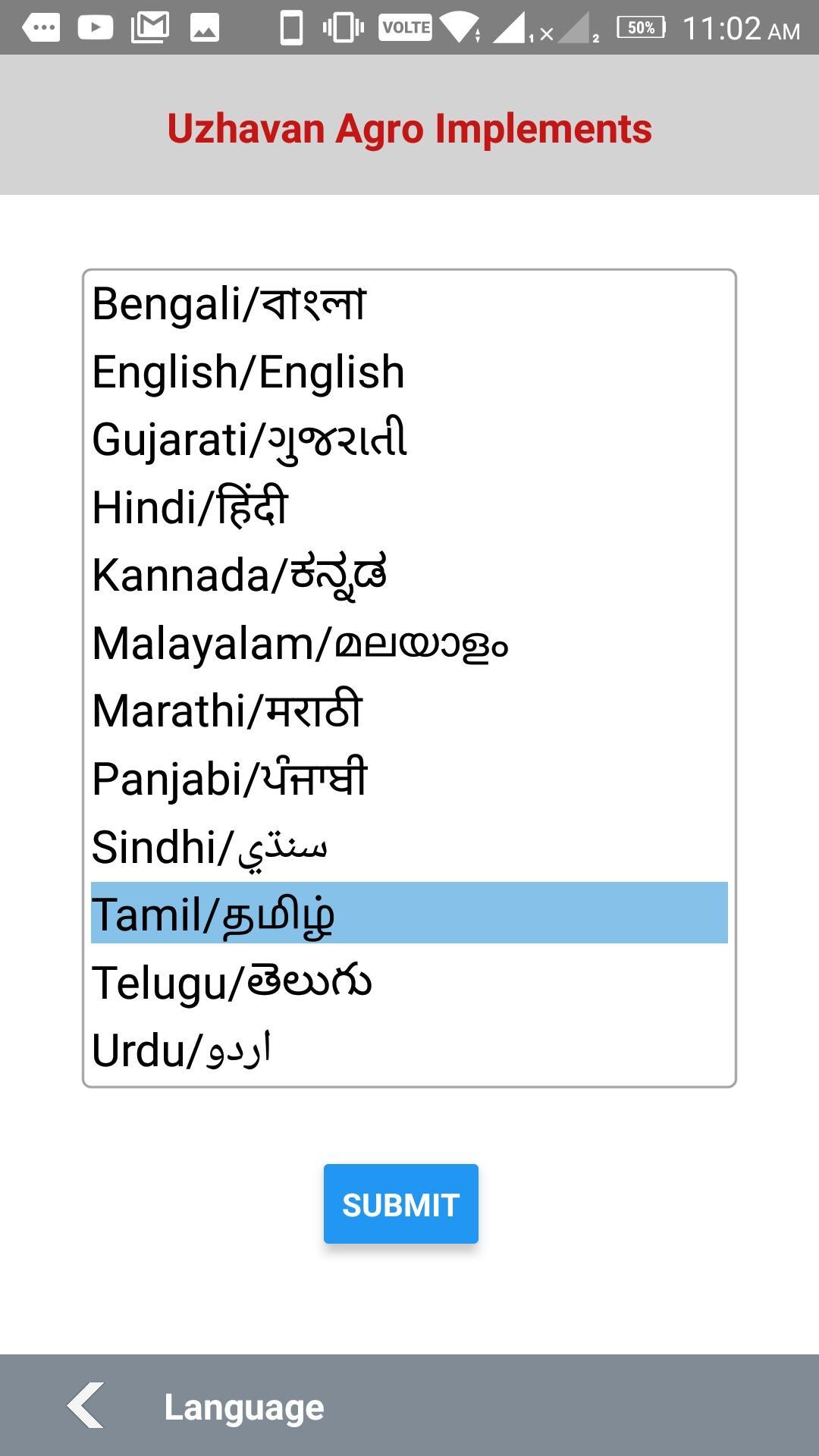819x1456 pixels.
Task: Open the YouTube notification icon
Action: 96,28
